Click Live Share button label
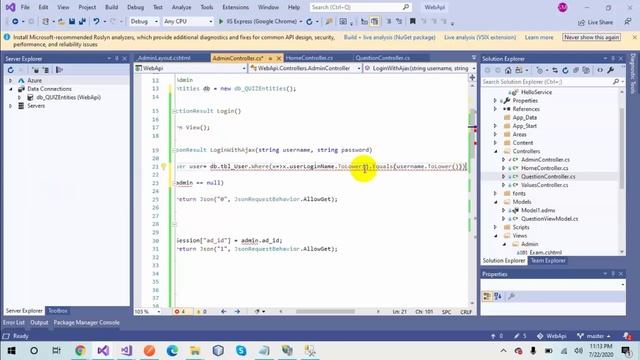 (x=600, y=22)
